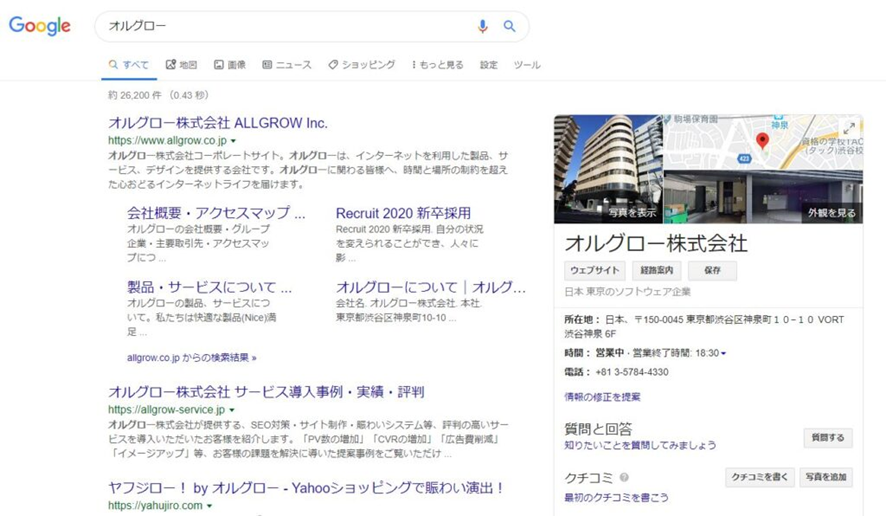Open ヤフジロー！ Yahooショッピング result
Viewport: 886px width, 516px height.
[x=306, y=488]
